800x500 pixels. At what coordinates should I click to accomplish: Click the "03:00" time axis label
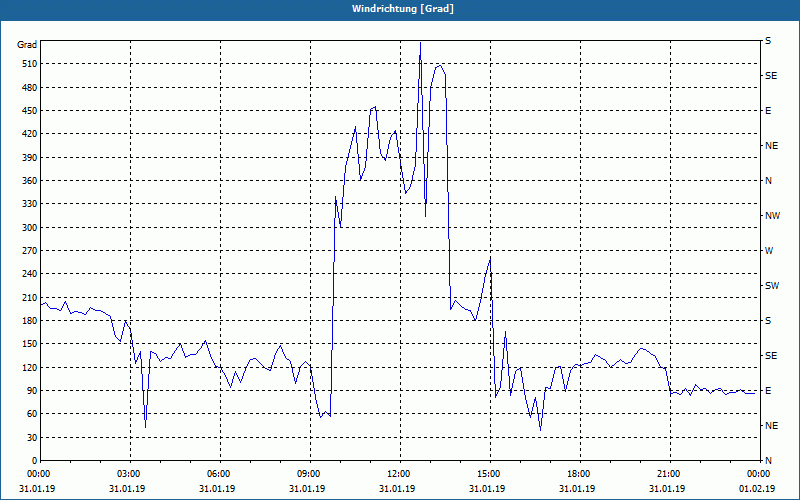point(131,474)
